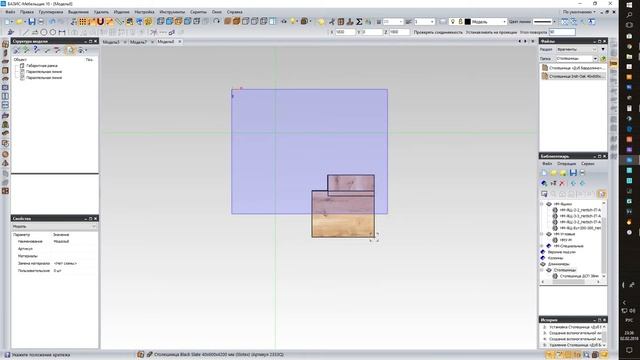The image size is (640, 360).
Task: Open the Инструменты menu
Action: (172, 12)
